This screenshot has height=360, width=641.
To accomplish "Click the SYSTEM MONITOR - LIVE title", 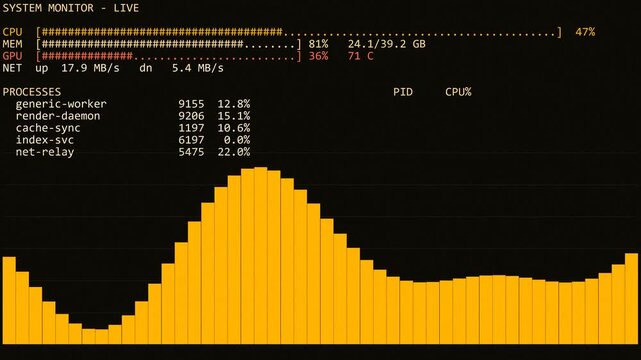I will point(71,8).
